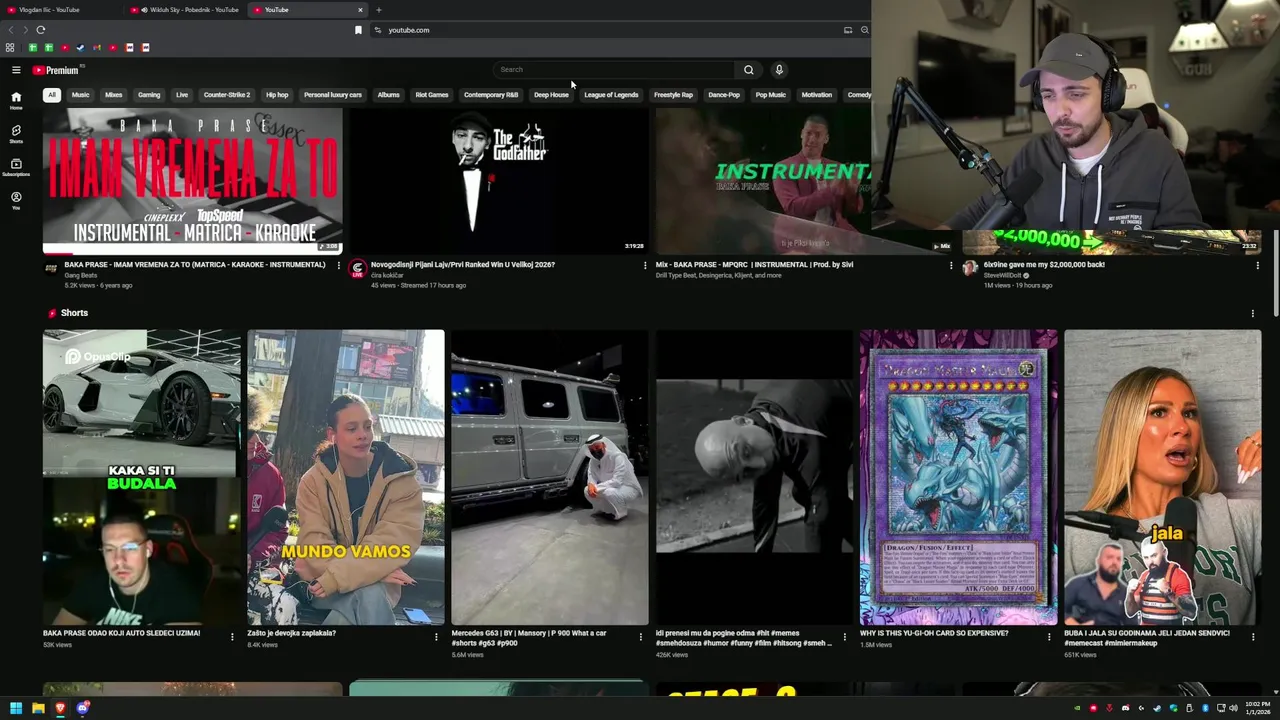Open Discord from the taskbar

pos(83,708)
